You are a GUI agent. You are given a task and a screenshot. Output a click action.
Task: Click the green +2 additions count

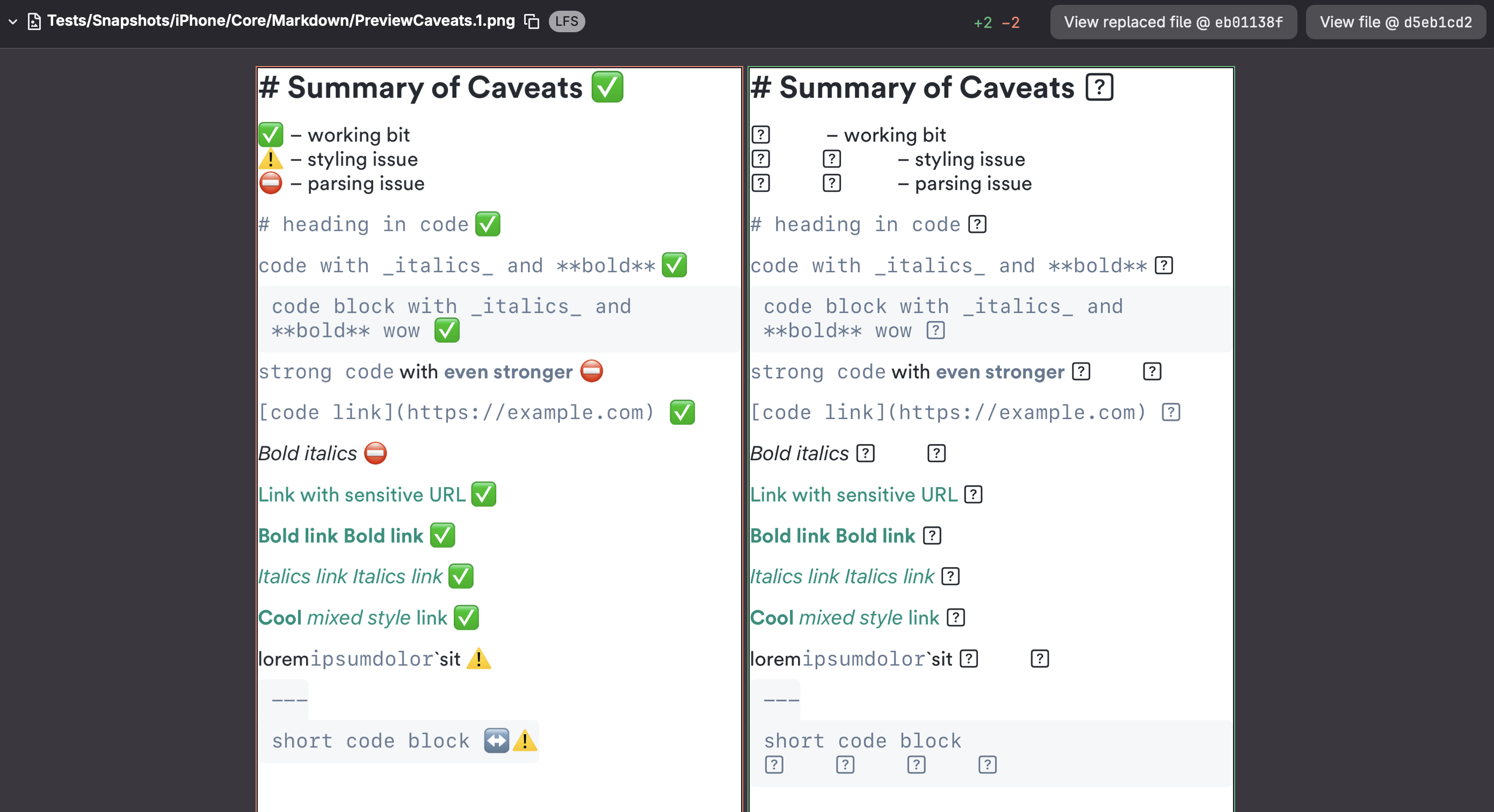tap(982, 23)
